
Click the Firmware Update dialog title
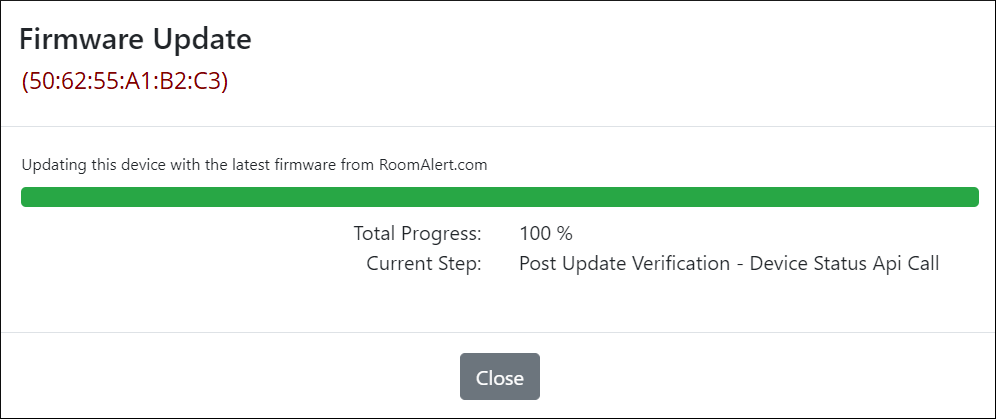(x=135, y=40)
